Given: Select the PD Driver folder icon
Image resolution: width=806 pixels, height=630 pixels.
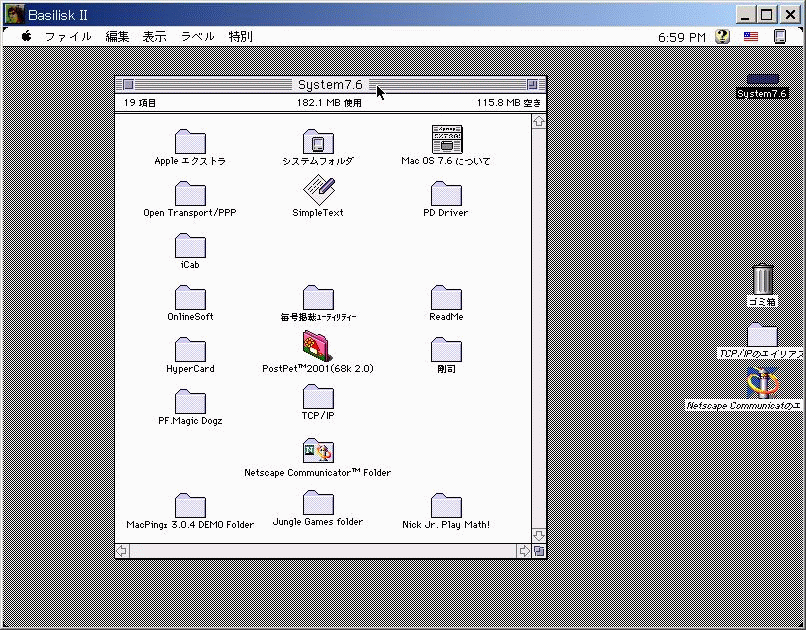Looking at the screenshot, I should tap(446, 193).
